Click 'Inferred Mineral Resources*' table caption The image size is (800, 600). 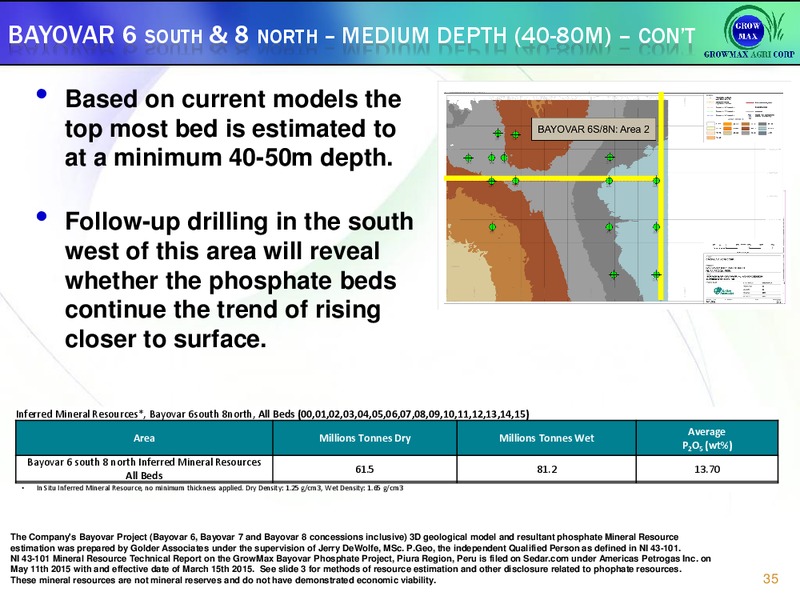[272, 414]
